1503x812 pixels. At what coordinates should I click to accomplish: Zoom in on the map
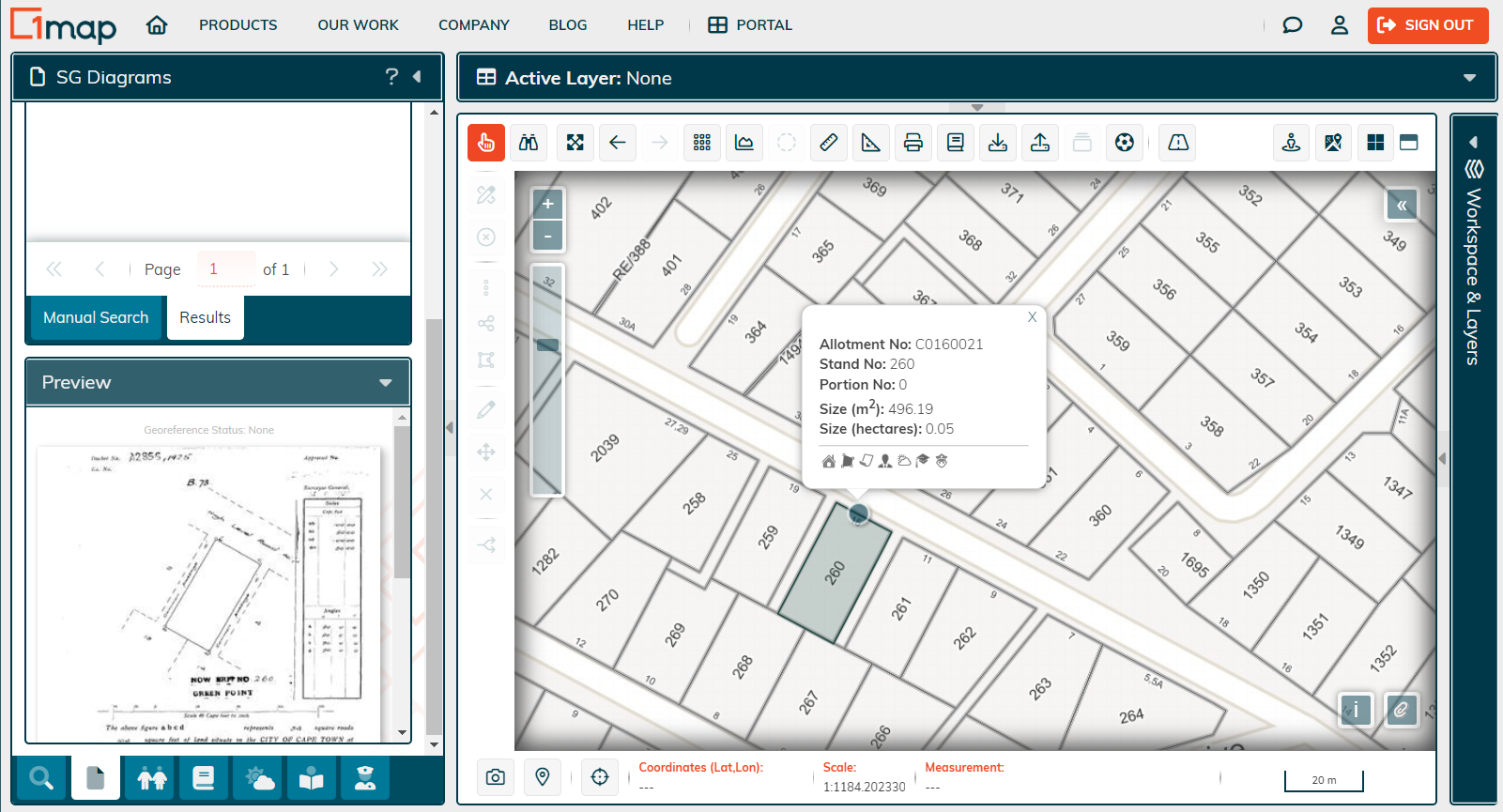pyautogui.click(x=548, y=204)
